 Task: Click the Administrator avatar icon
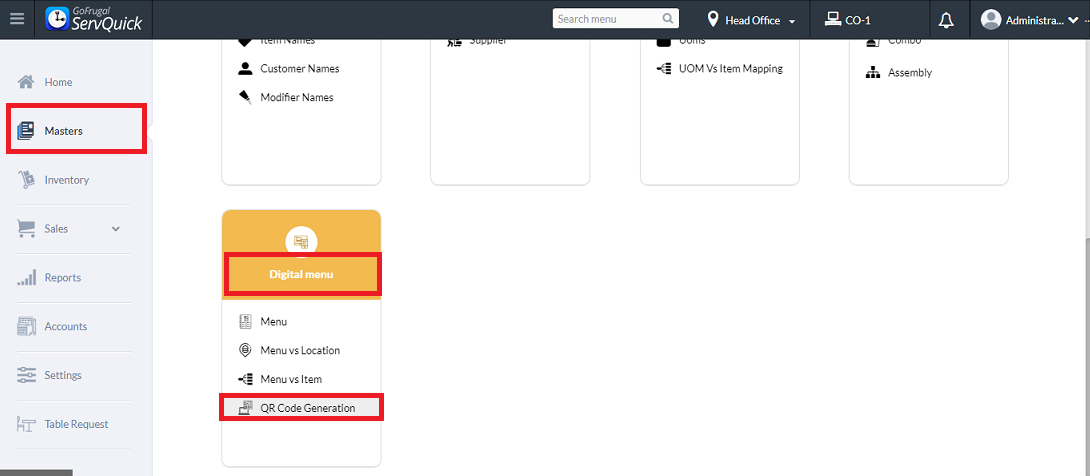991,19
